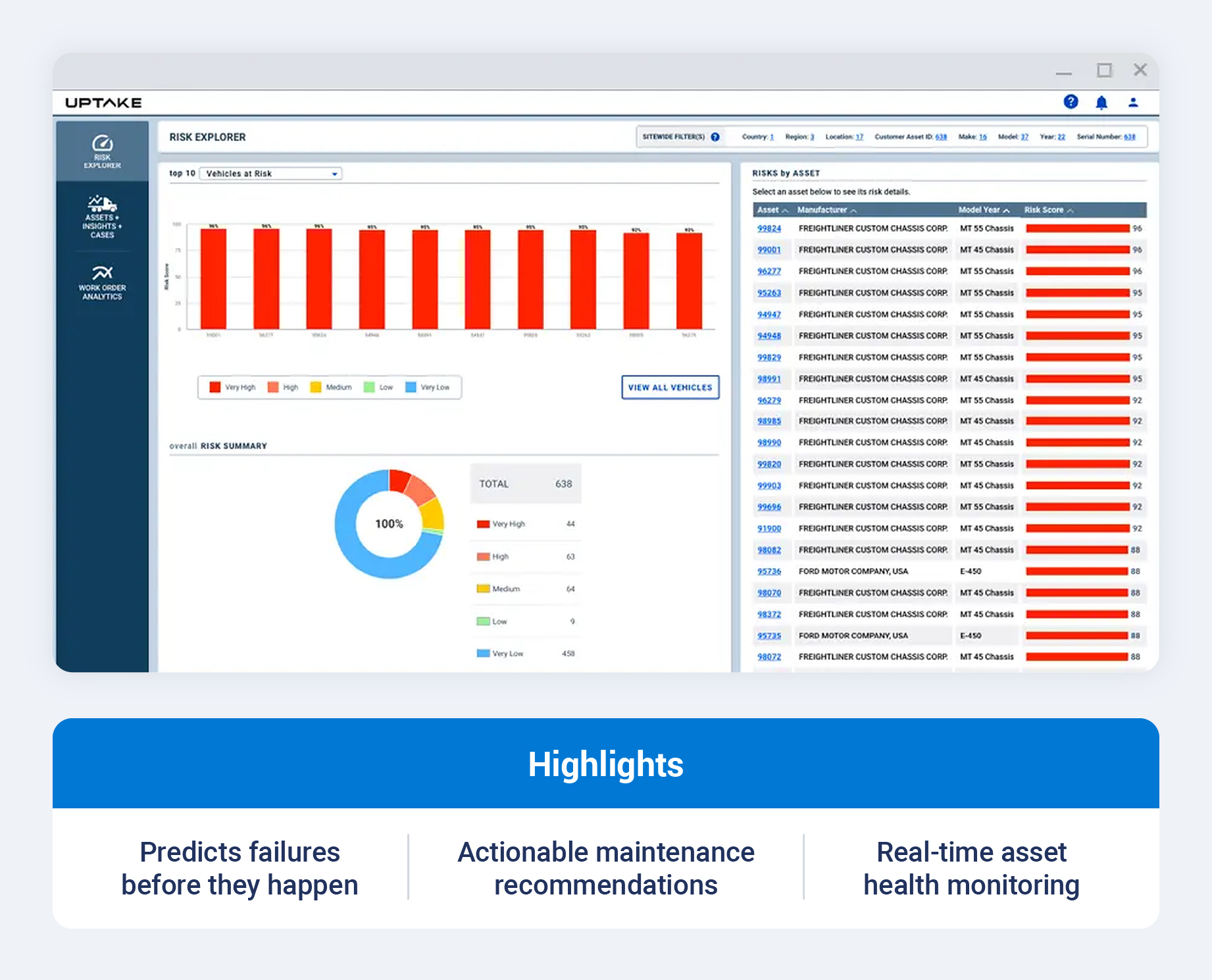Open Customer Asset ID filter link
Screen dimensions: 1212x980
click(941, 137)
